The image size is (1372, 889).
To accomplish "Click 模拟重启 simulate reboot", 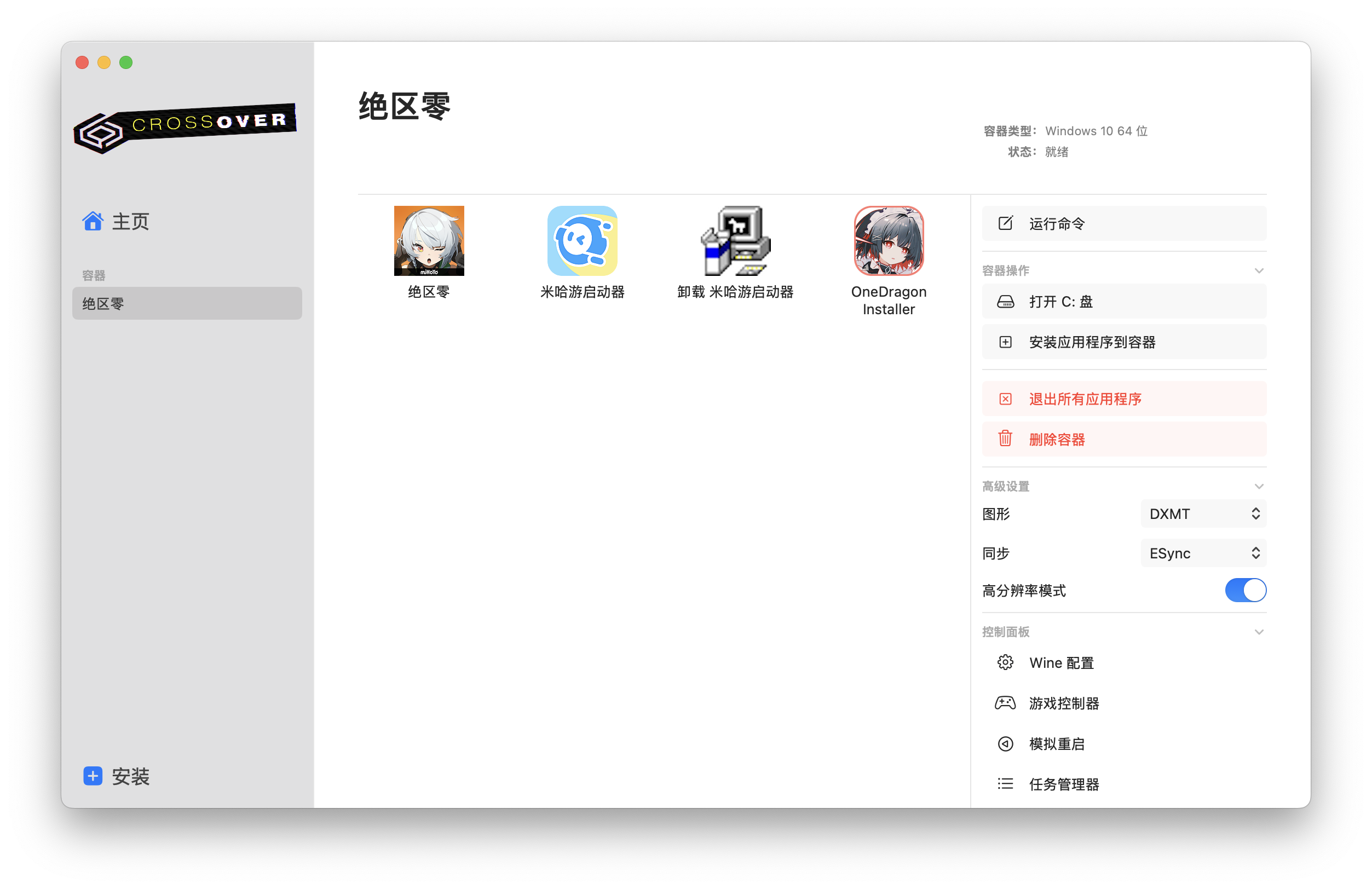I will 1057,744.
